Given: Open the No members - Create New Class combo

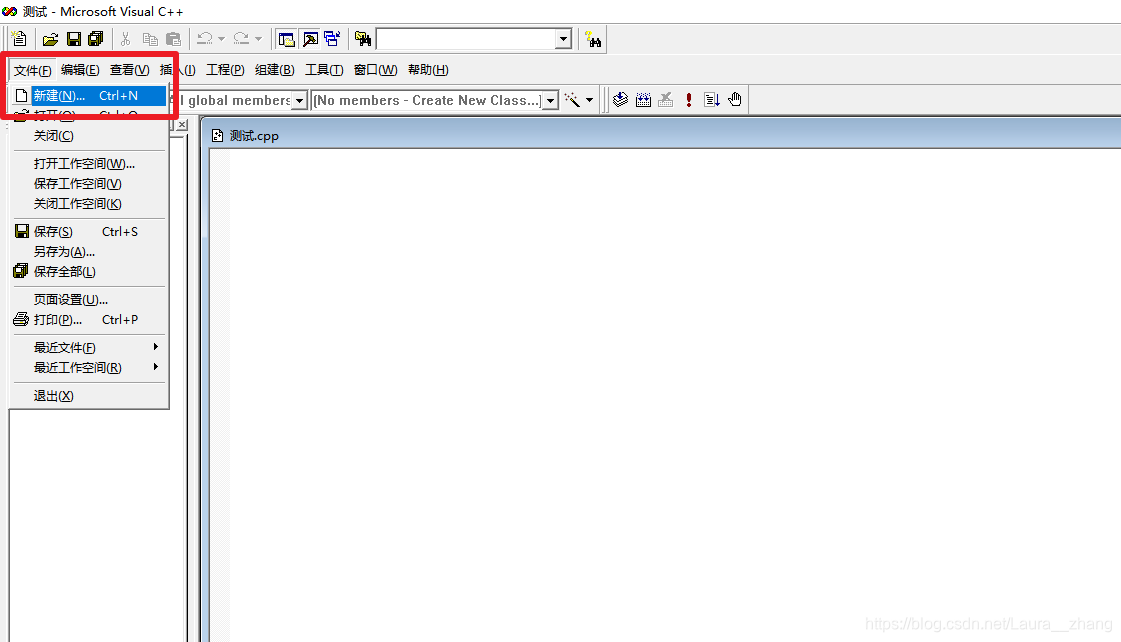Looking at the screenshot, I should (x=435, y=101).
